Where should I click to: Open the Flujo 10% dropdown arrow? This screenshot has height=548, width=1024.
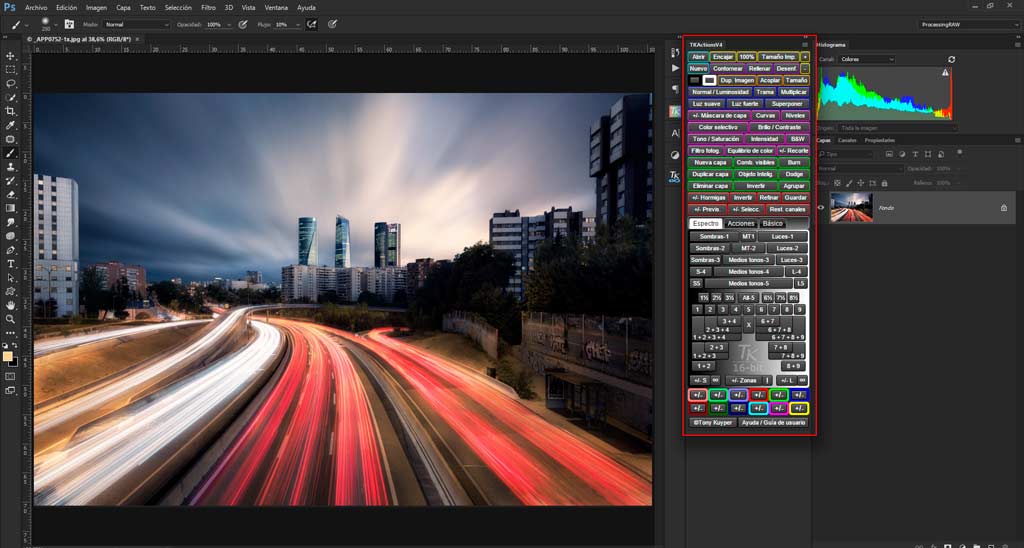[298, 24]
